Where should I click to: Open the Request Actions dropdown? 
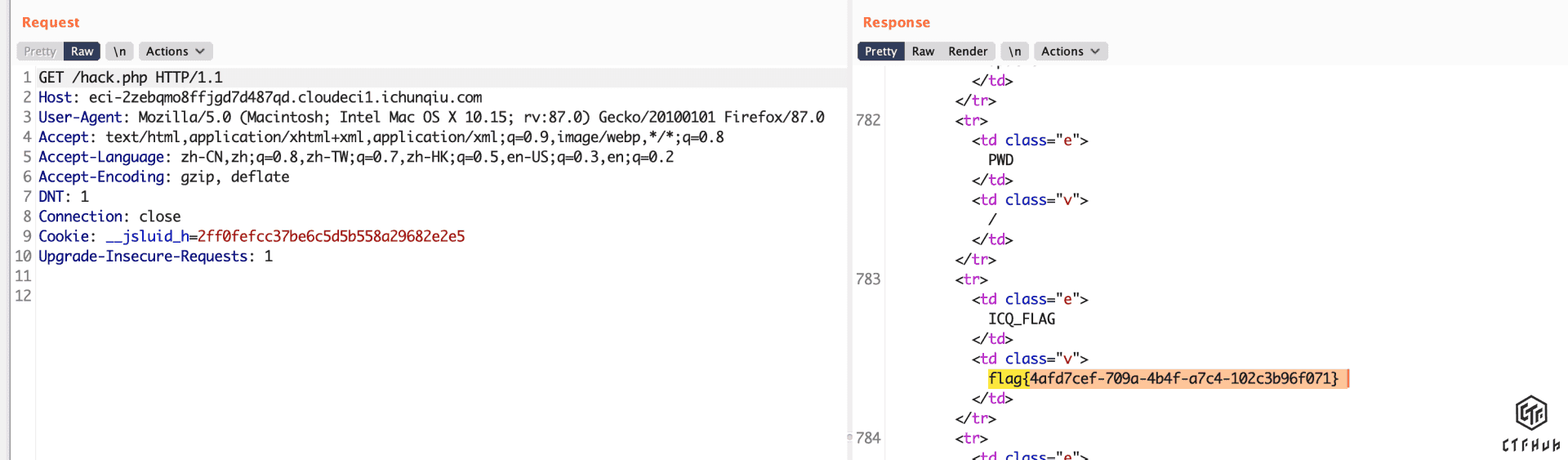(x=176, y=51)
